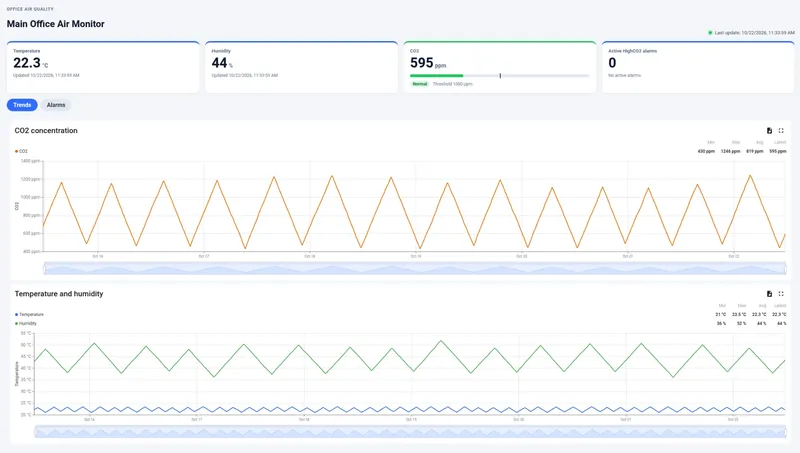Click the green last-update status dot
The height and width of the screenshot is (453, 800).
(710, 33)
